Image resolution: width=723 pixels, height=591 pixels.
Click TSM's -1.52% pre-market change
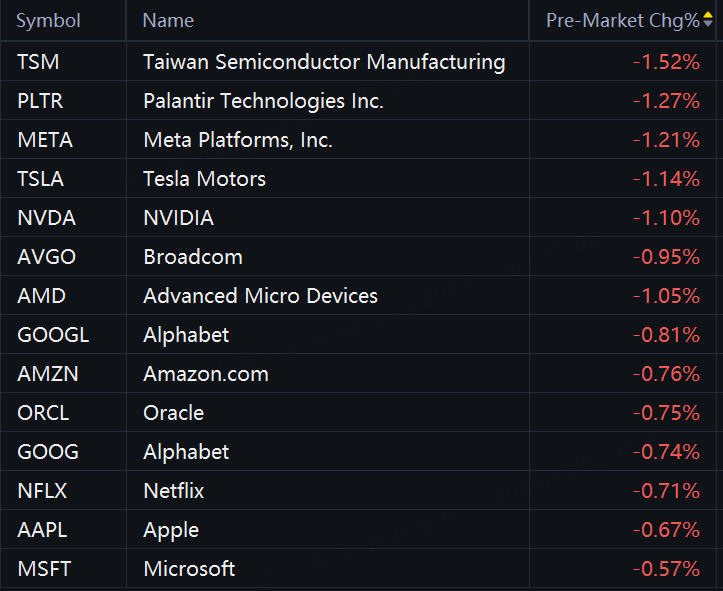[665, 62]
